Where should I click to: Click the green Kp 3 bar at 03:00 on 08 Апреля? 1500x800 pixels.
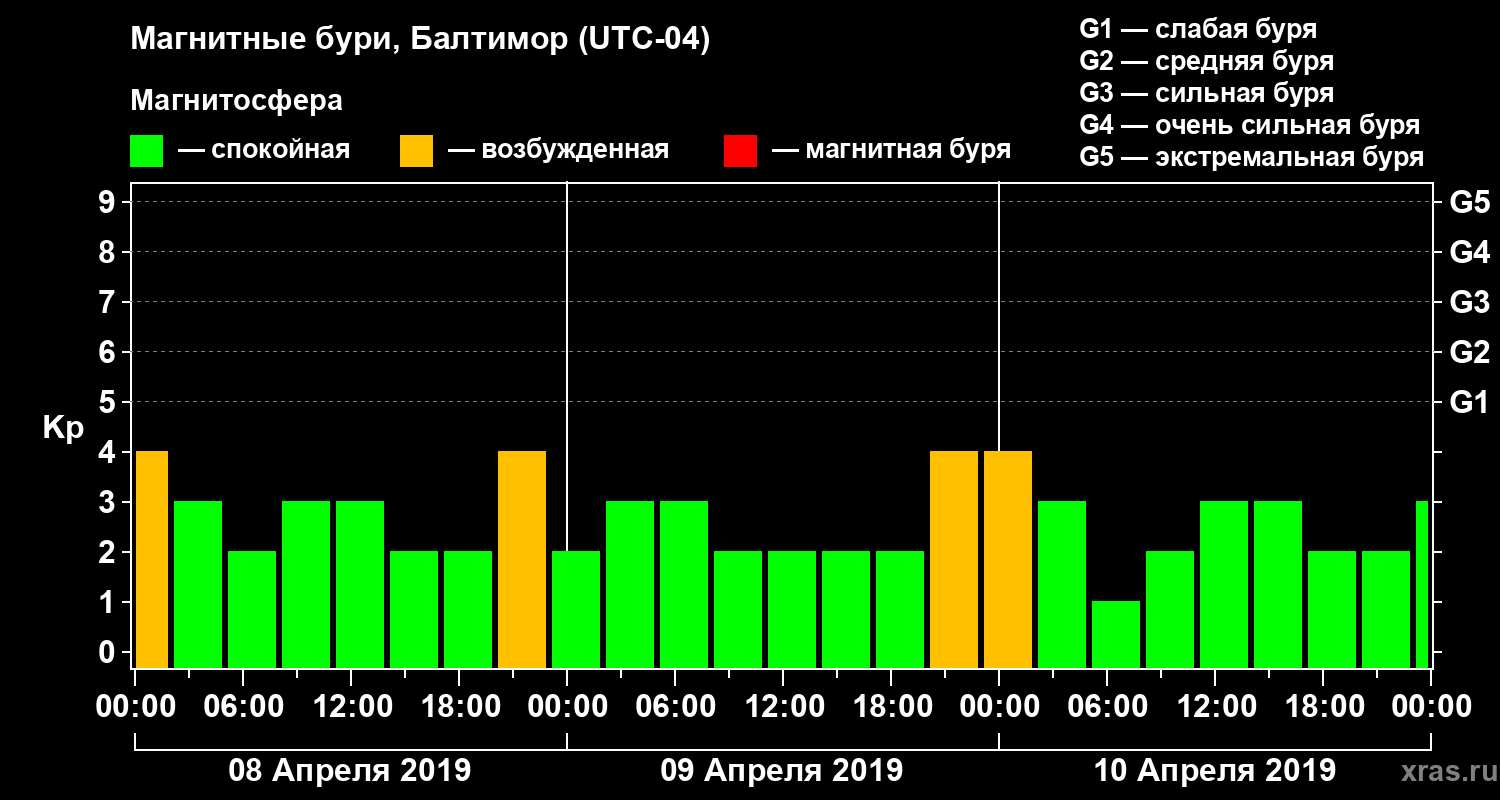coord(198,584)
